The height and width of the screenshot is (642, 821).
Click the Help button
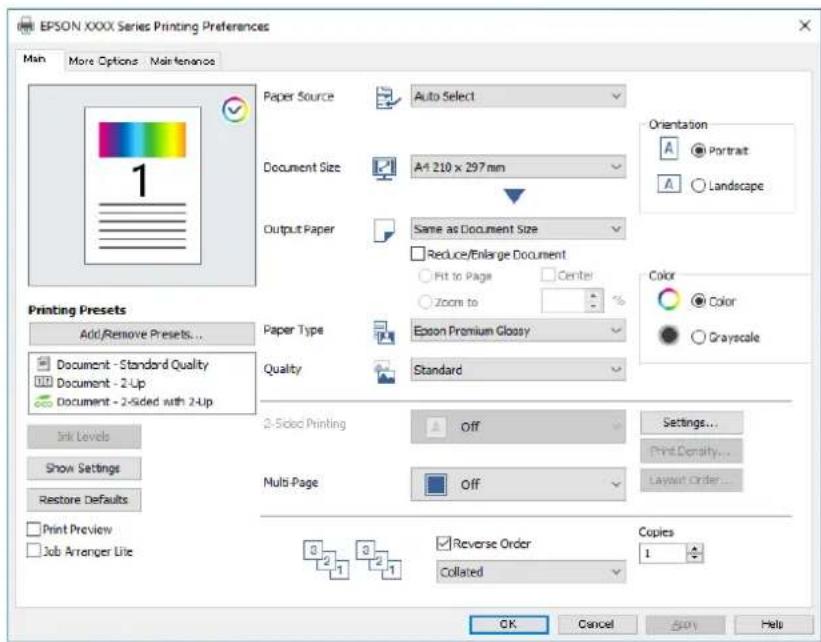773,624
